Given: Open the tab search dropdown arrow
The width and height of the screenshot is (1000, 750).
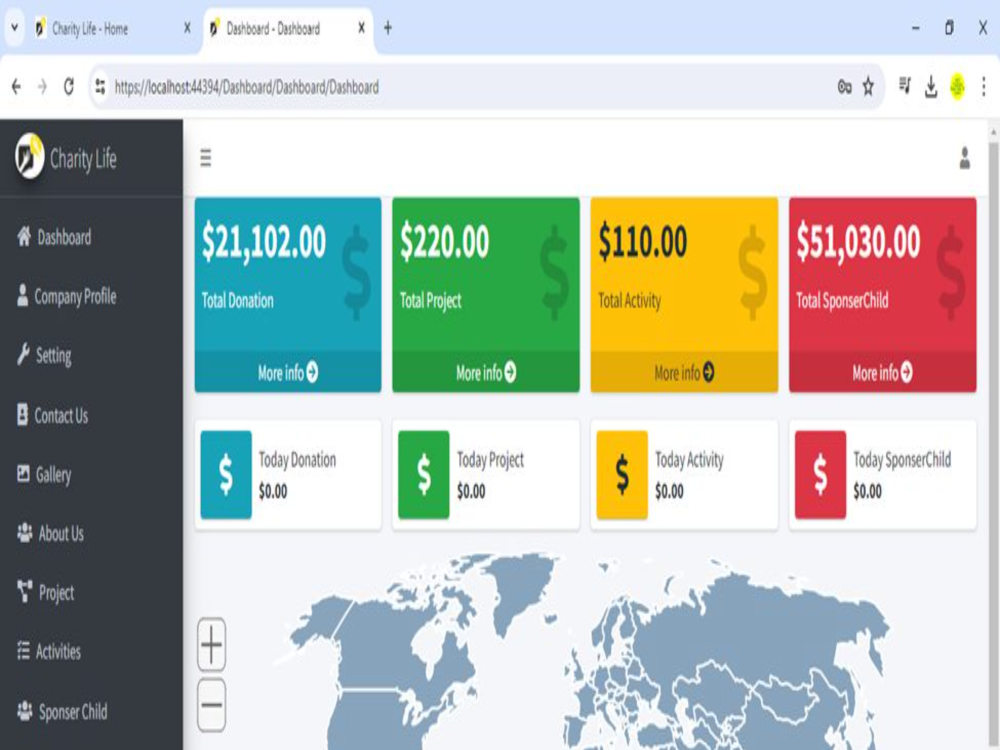Looking at the screenshot, I should pos(15,28).
